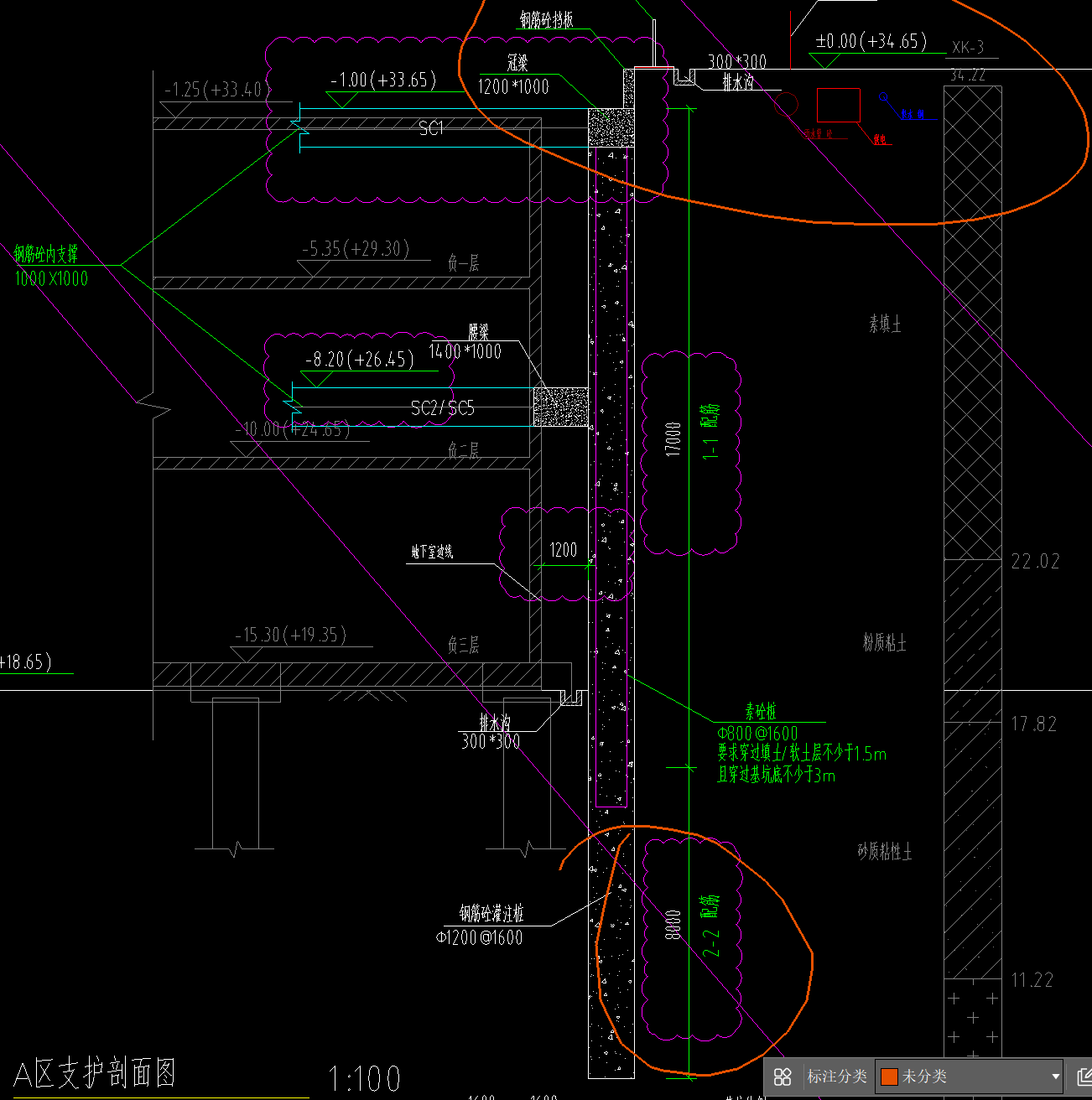Click the 1200*1000 beam size text
1092x1100 pixels.
click(x=513, y=87)
